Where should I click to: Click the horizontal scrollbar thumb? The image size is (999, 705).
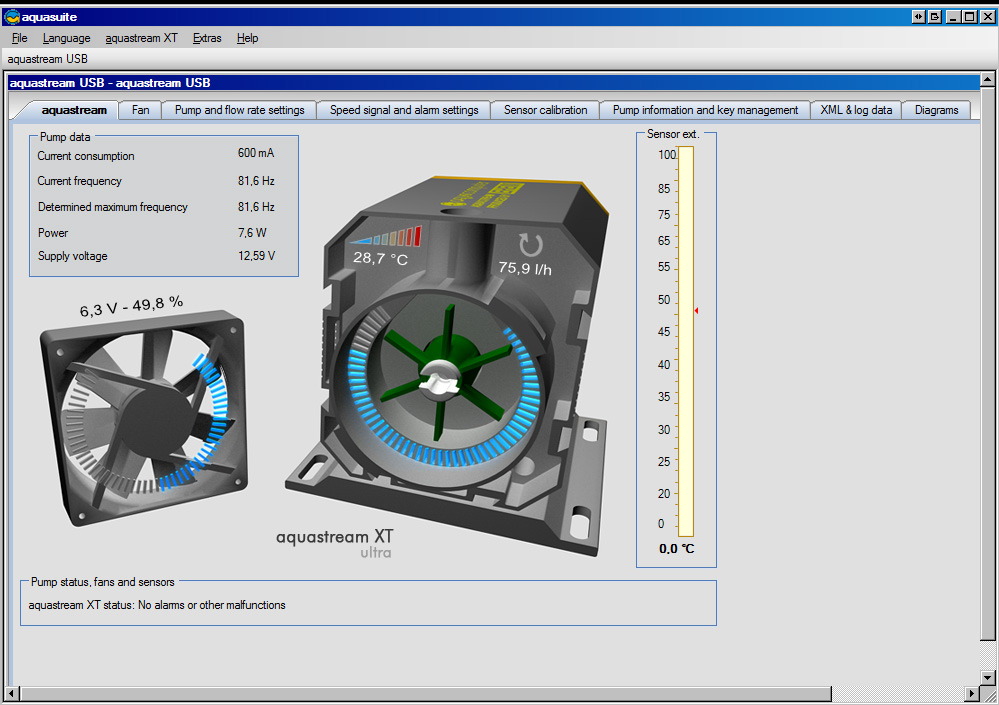coord(425,694)
